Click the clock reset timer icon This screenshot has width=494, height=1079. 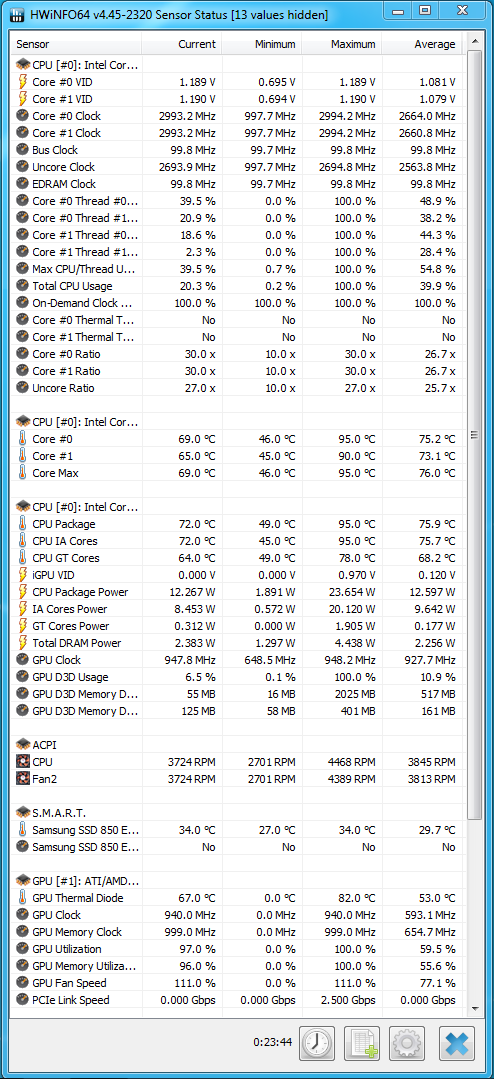point(316,1044)
